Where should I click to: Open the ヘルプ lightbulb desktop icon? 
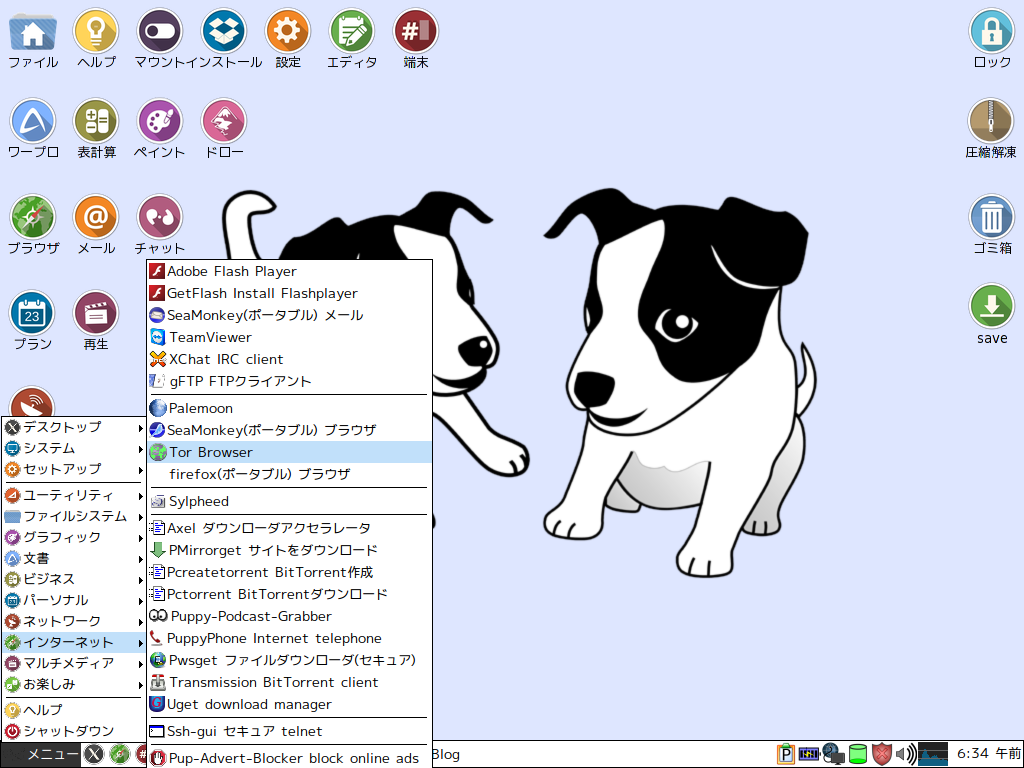pos(96,31)
